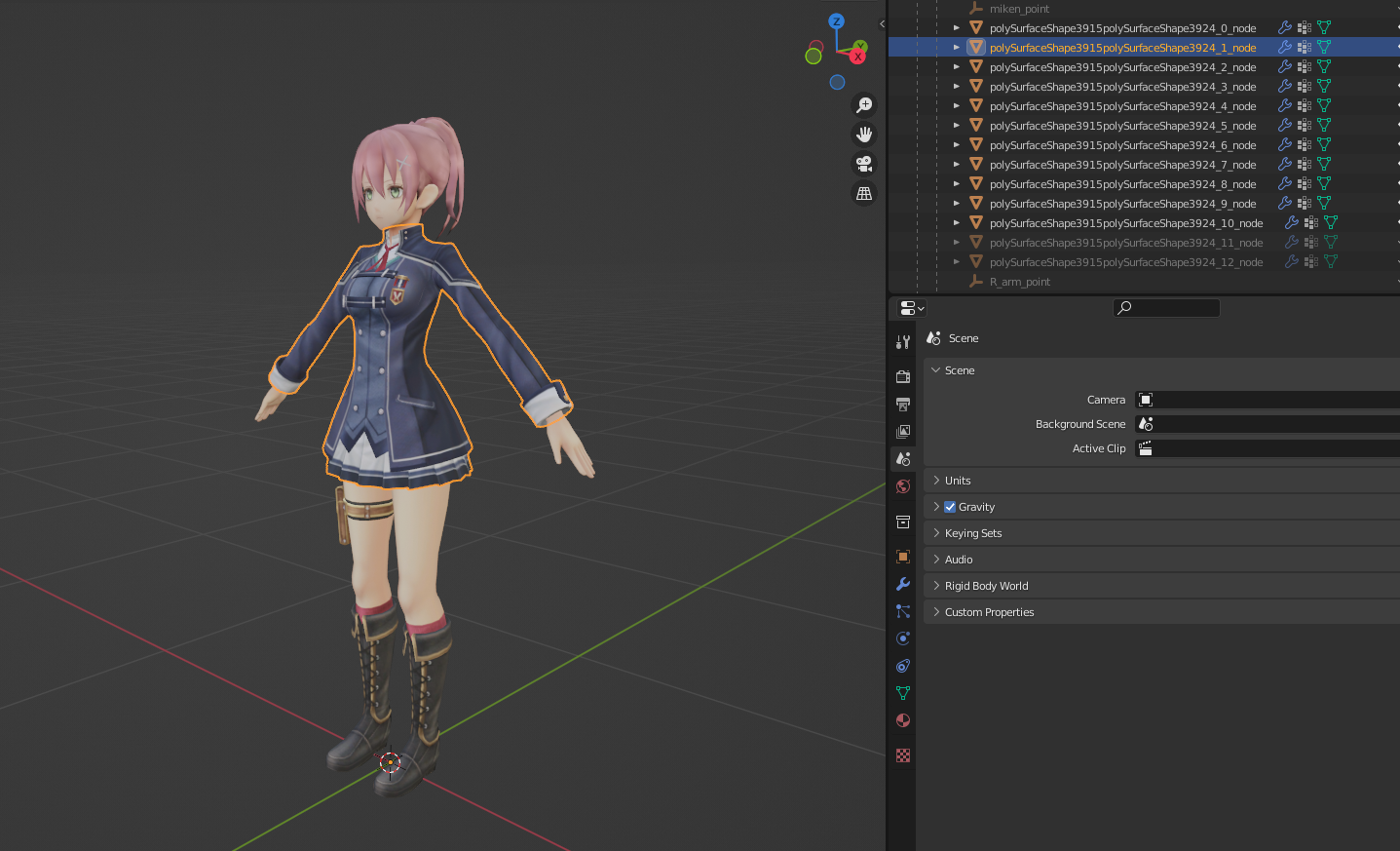The width and height of the screenshot is (1400, 851).
Task: Open the Object Constraints tab
Action: pyautogui.click(x=903, y=666)
